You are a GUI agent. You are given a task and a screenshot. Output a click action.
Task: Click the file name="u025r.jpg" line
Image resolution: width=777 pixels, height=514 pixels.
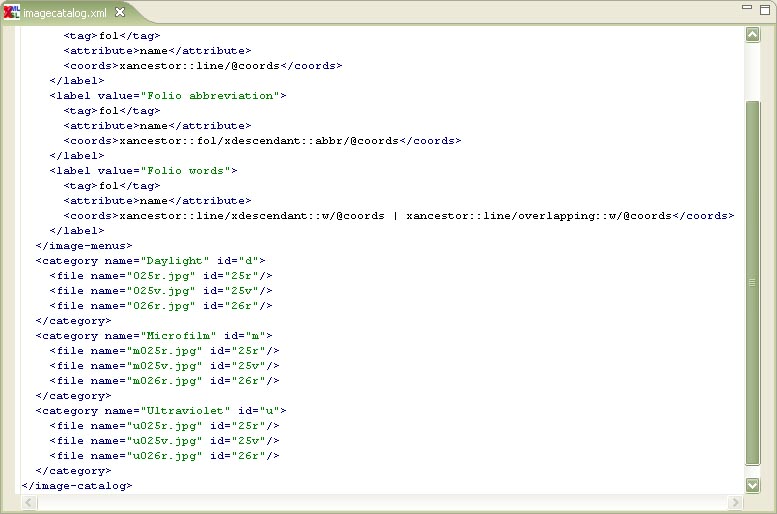pyautogui.click(x=164, y=426)
